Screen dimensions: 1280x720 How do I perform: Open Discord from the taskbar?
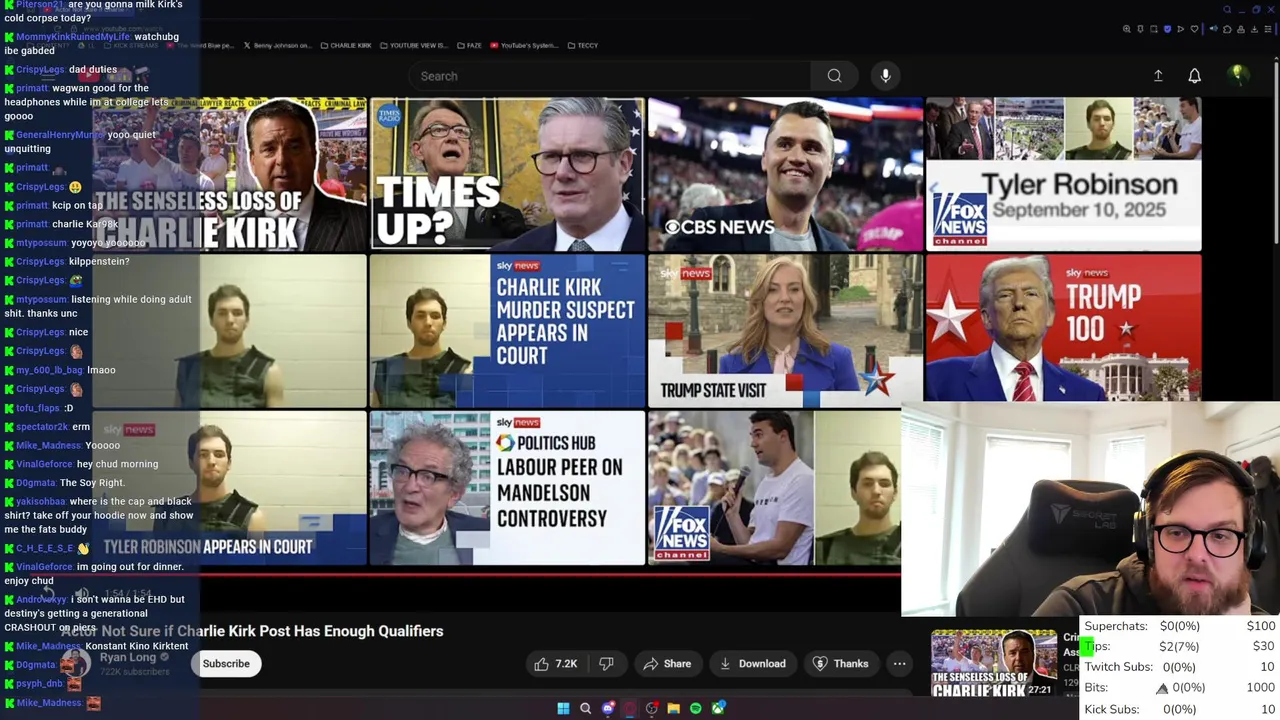608,708
